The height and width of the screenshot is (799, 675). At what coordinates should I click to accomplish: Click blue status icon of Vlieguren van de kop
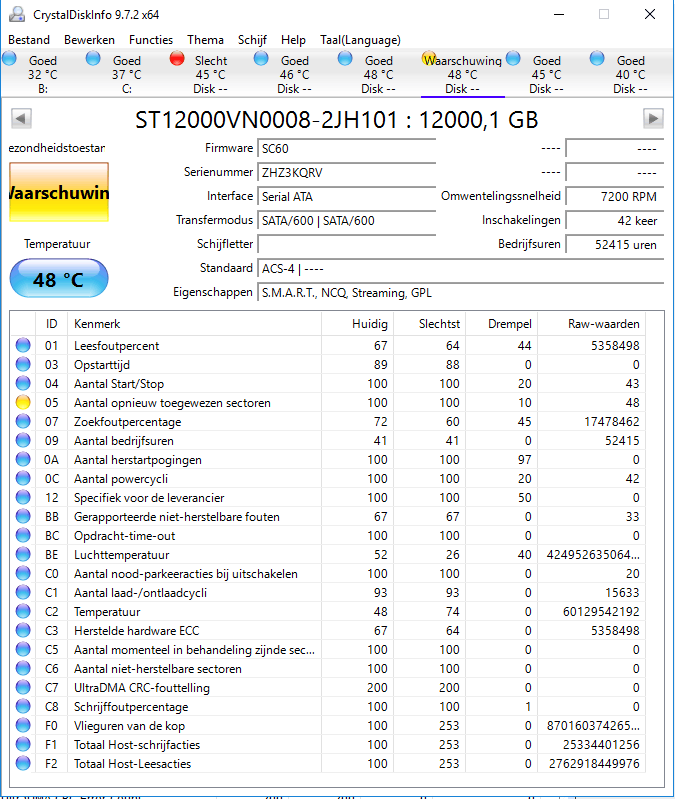23,726
